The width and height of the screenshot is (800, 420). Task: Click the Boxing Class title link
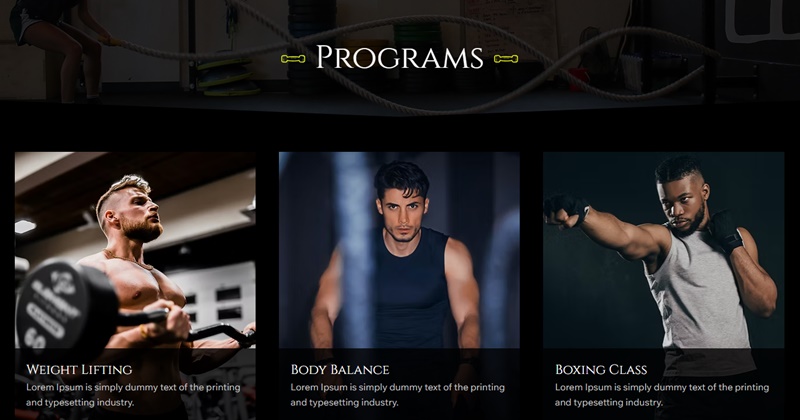[x=601, y=369]
